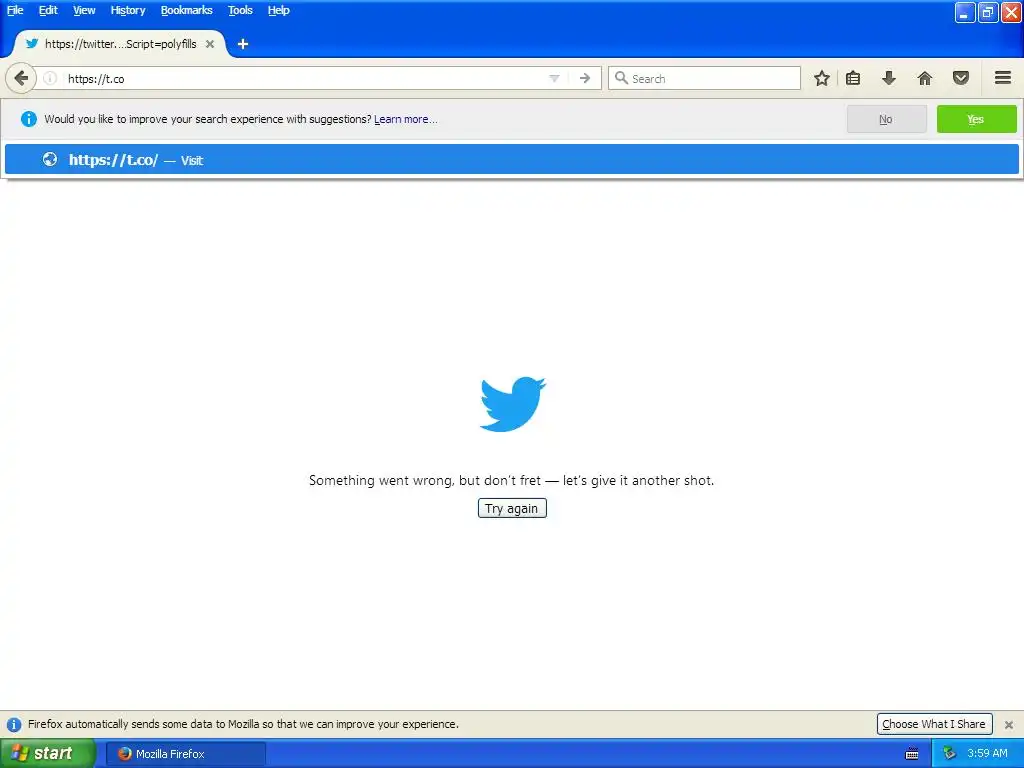The height and width of the screenshot is (768, 1024).
Task: Click the Twitter bird logo
Action: [x=512, y=404]
